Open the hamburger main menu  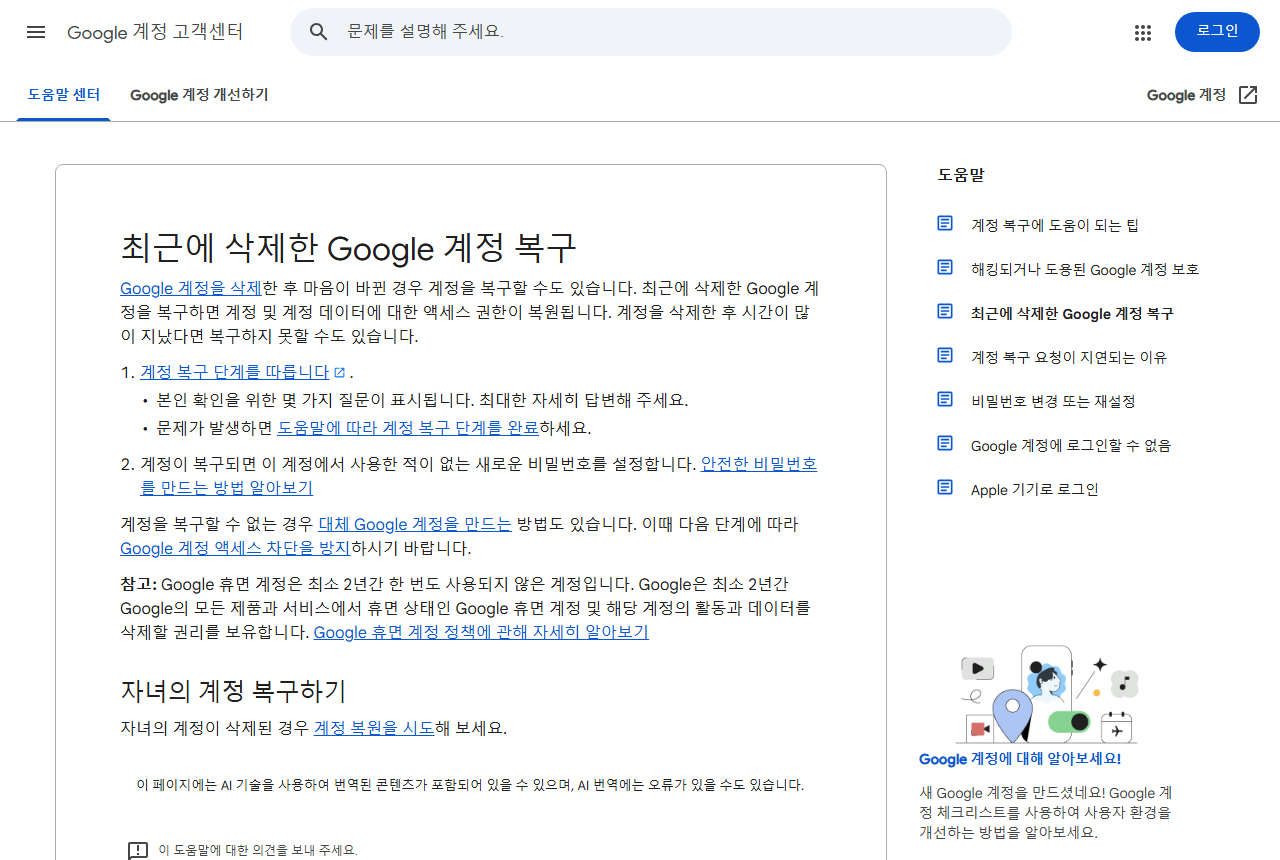[36, 32]
